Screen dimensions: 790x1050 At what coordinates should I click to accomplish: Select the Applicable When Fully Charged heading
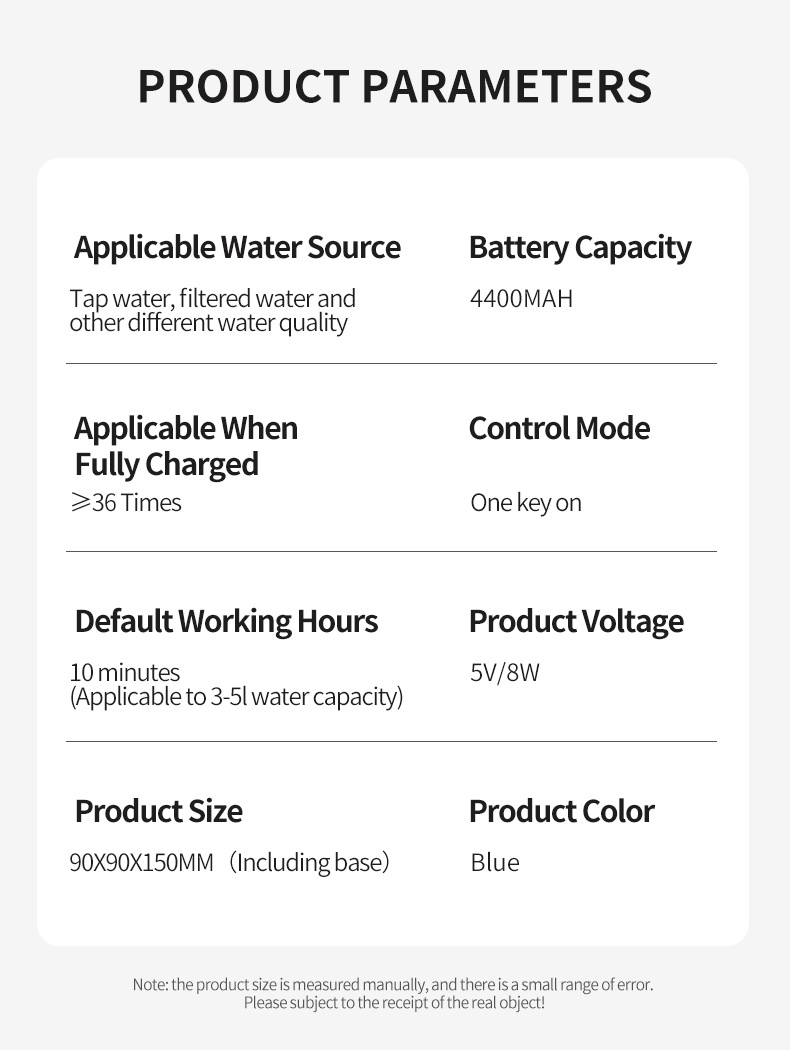[186, 446]
